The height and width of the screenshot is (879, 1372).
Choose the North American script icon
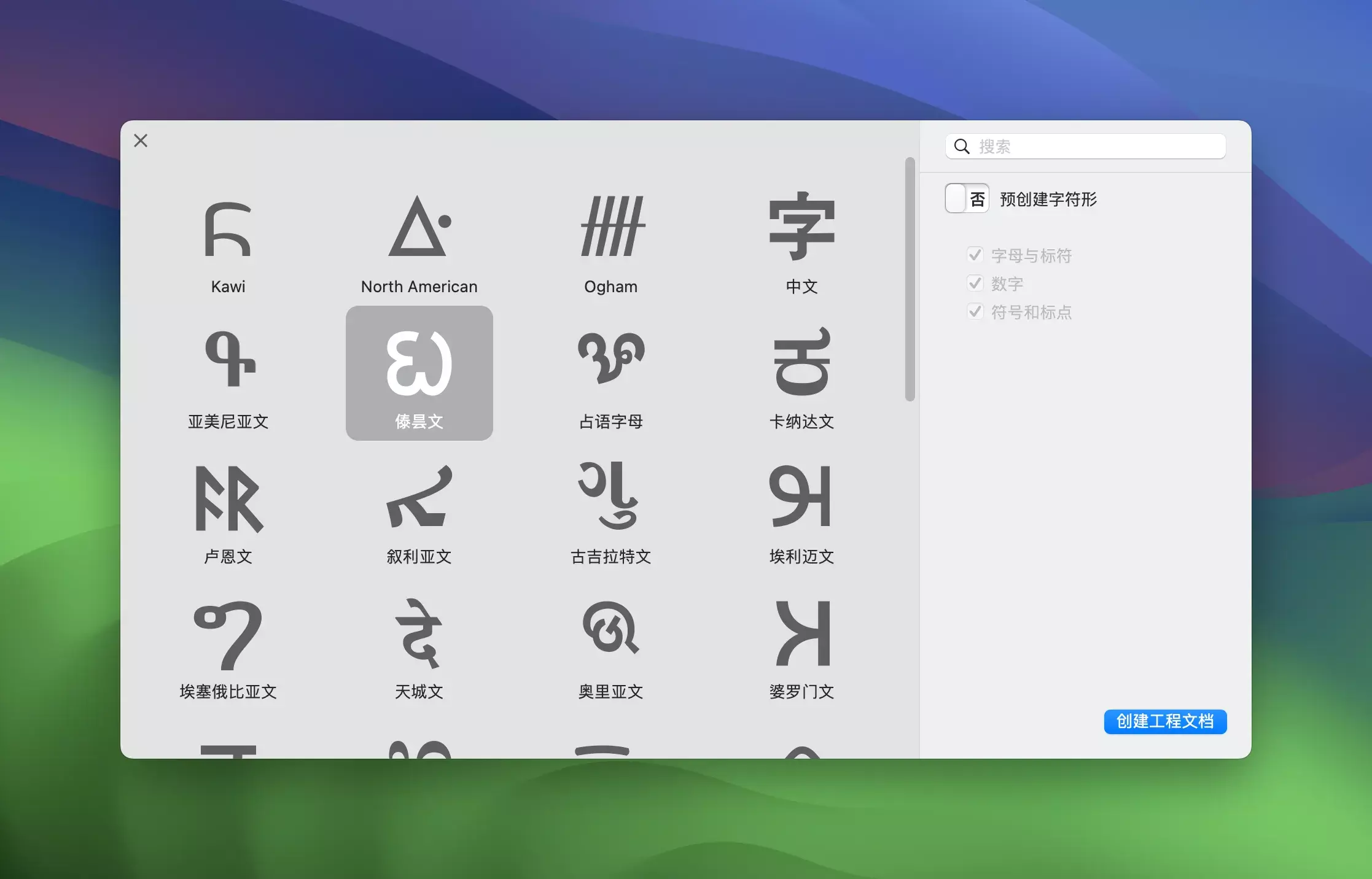(419, 227)
